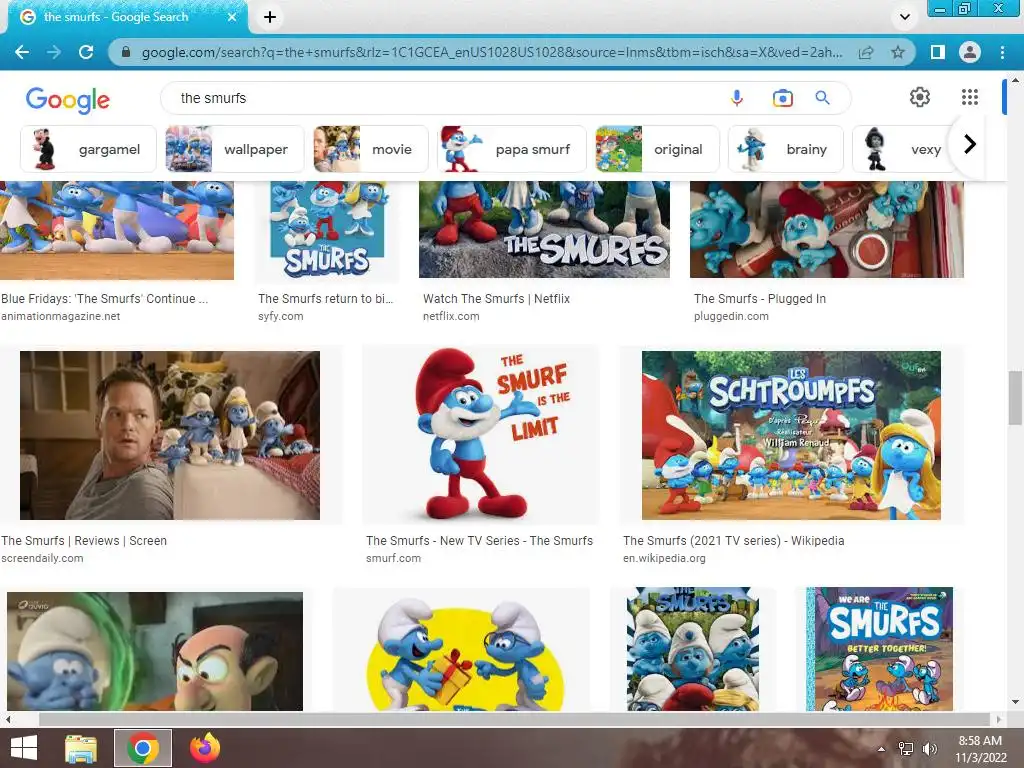Viewport: 1024px width, 768px height.
Task: Close the smurfs Google Search tab
Action: click(232, 17)
